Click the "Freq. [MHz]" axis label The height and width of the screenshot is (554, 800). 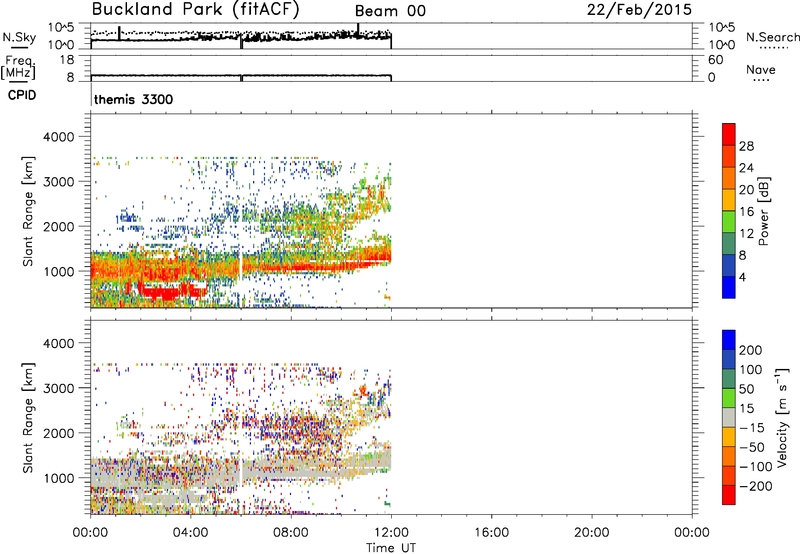[x=18, y=67]
